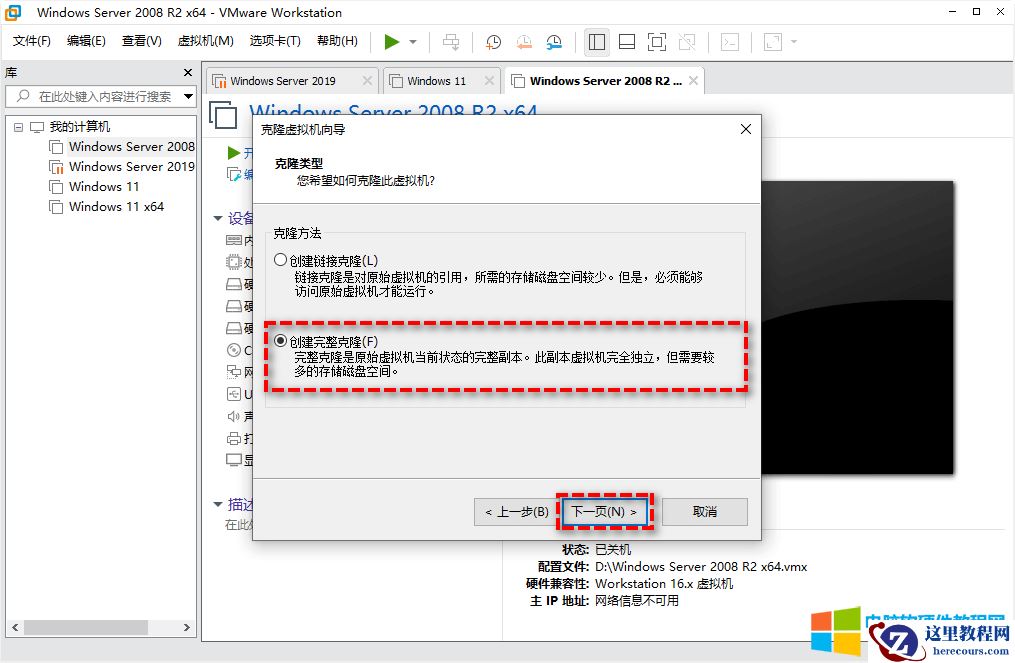Select 创建链接克隆(L) radio button
This screenshot has width=1015, height=663.
[280, 260]
